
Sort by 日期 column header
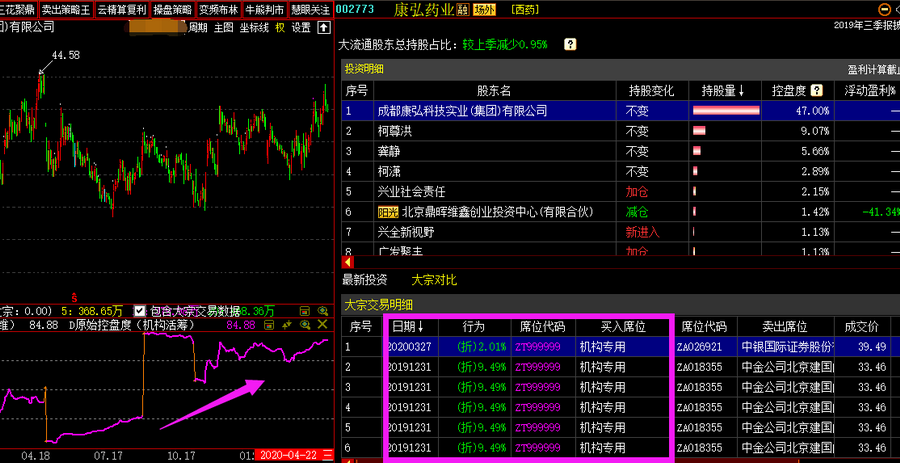pyautogui.click(x=407, y=327)
